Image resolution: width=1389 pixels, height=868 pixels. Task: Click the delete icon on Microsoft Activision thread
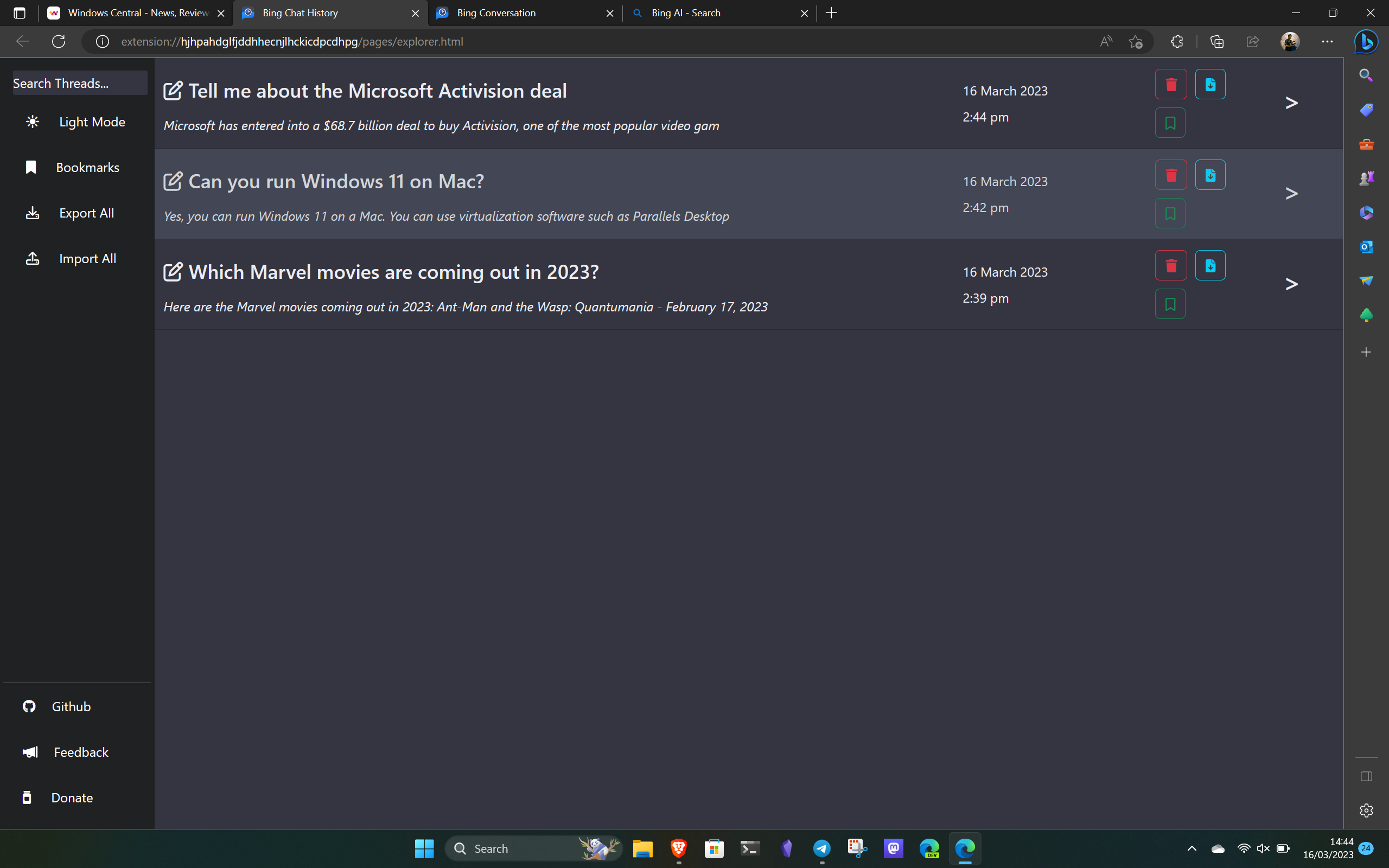click(x=1171, y=84)
